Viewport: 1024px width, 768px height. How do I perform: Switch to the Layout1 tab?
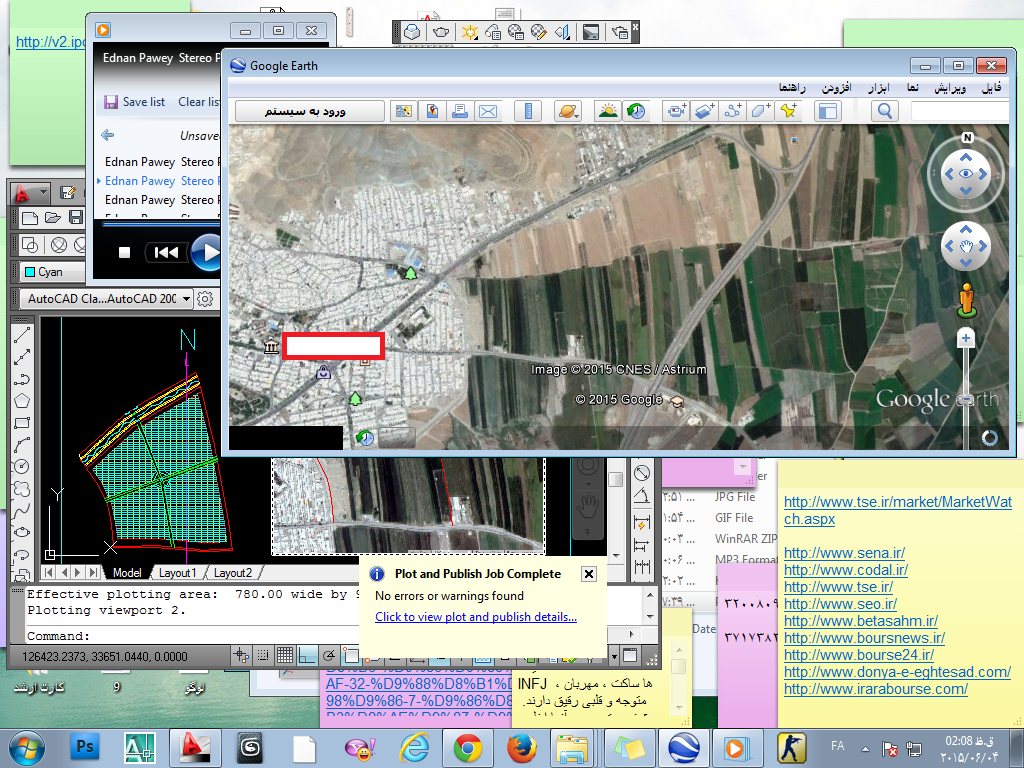pos(177,573)
